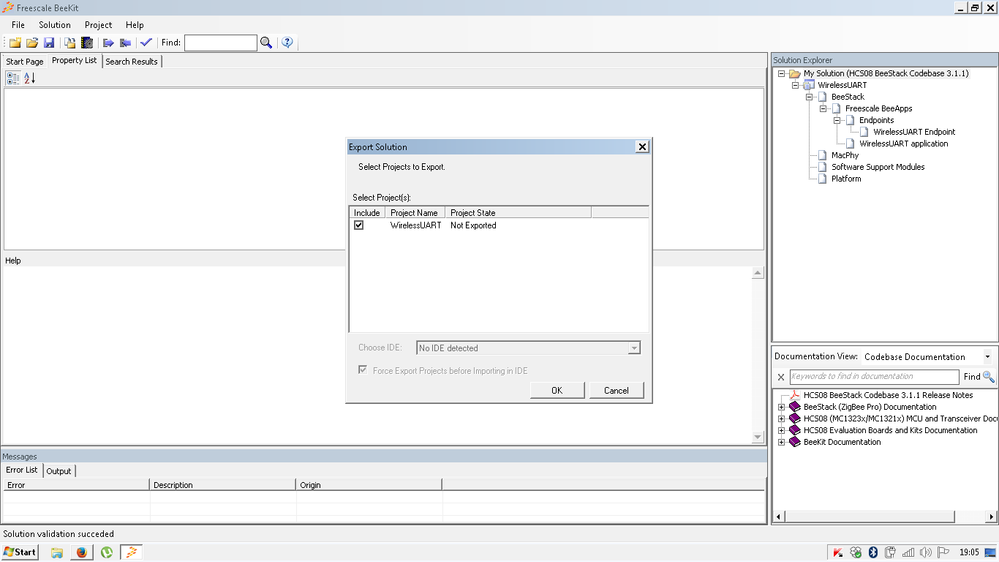
Task: Click the Windows Start button
Action: [20, 552]
